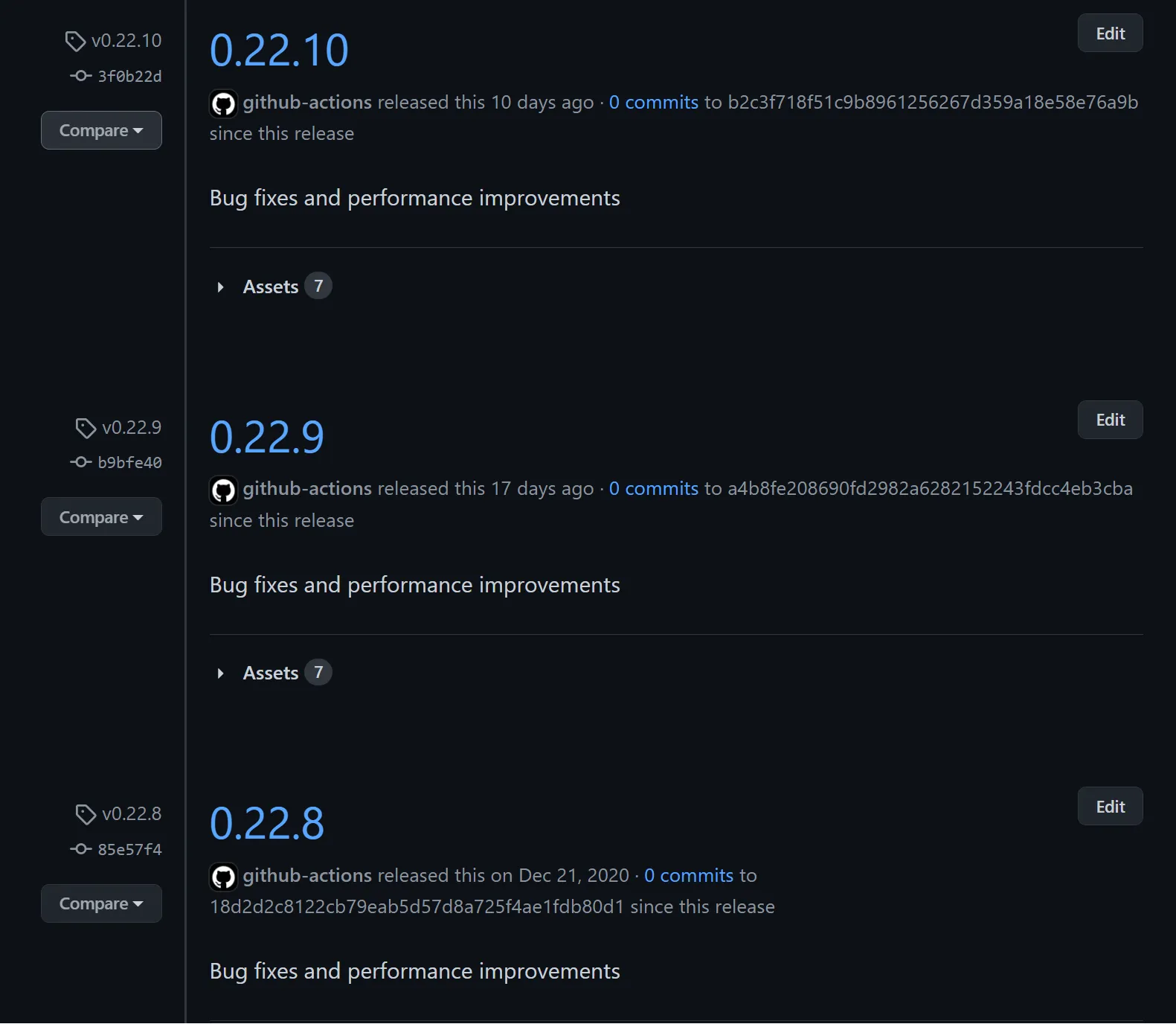This screenshot has height=1024, width=1176.
Task: Open the Compare dropdown for v0.22.10
Action: [x=101, y=130]
